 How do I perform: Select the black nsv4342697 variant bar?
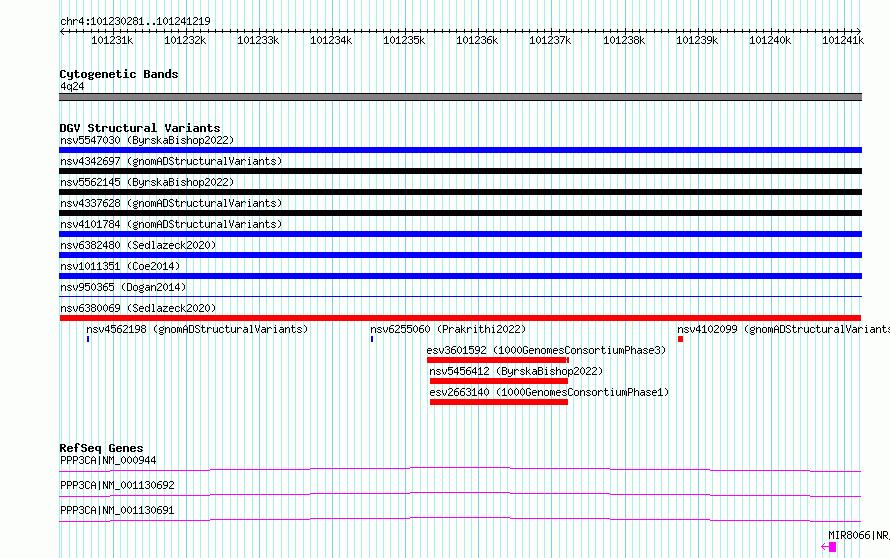coord(460,171)
